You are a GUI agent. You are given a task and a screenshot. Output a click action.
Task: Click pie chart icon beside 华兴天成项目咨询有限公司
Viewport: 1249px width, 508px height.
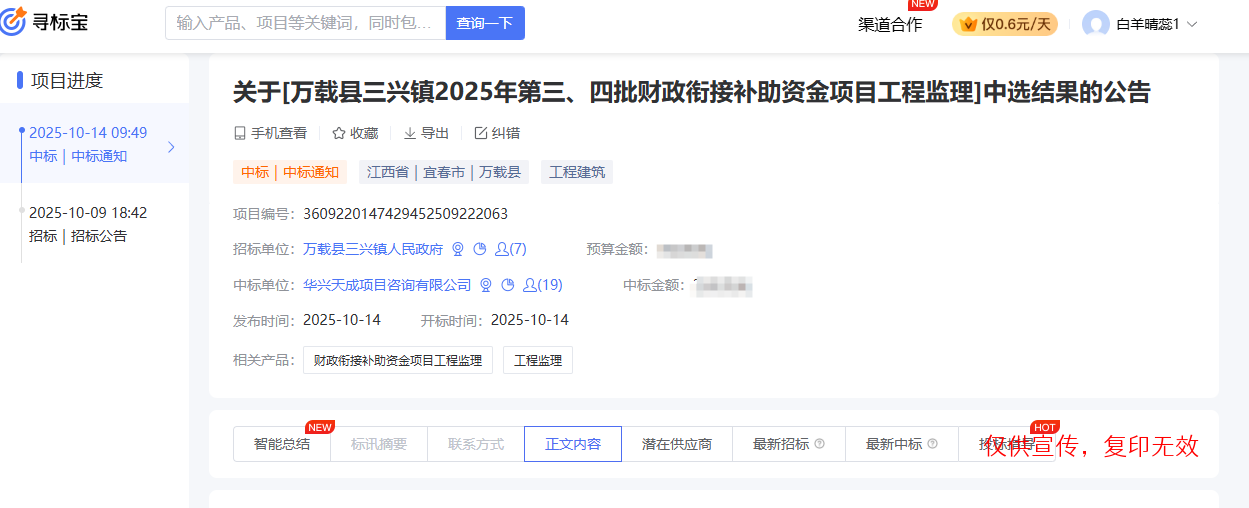(x=508, y=285)
